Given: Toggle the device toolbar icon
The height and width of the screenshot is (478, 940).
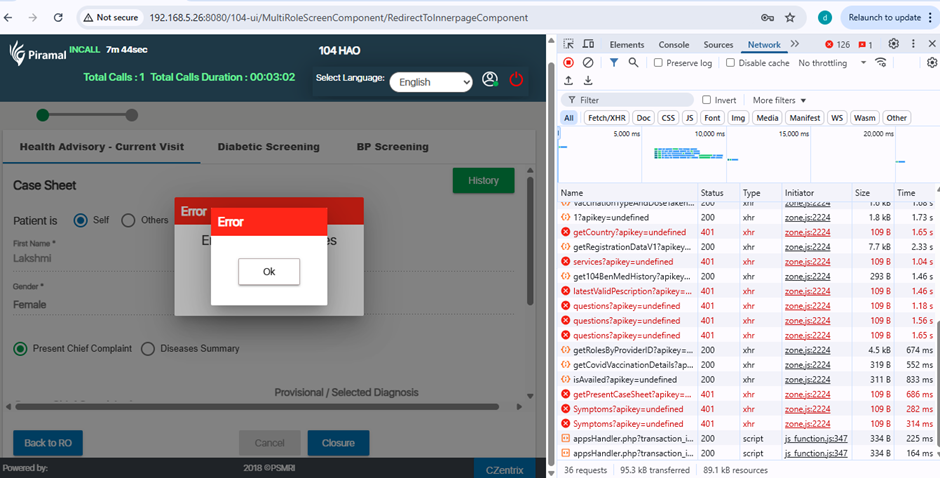Looking at the screenshot, I should tap(588, 44).
